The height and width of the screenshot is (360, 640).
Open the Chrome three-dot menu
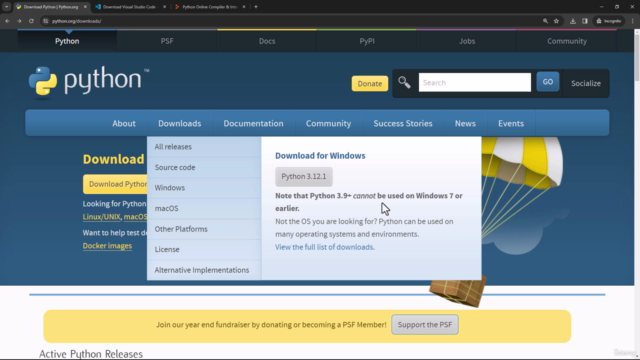pyautogui.click(x=632, y=21)
